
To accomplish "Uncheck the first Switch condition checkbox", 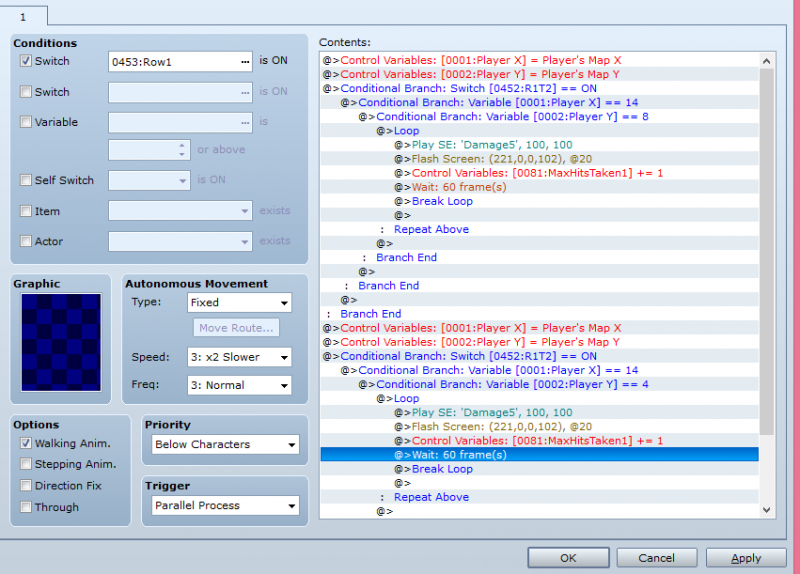I will point(26,61).
